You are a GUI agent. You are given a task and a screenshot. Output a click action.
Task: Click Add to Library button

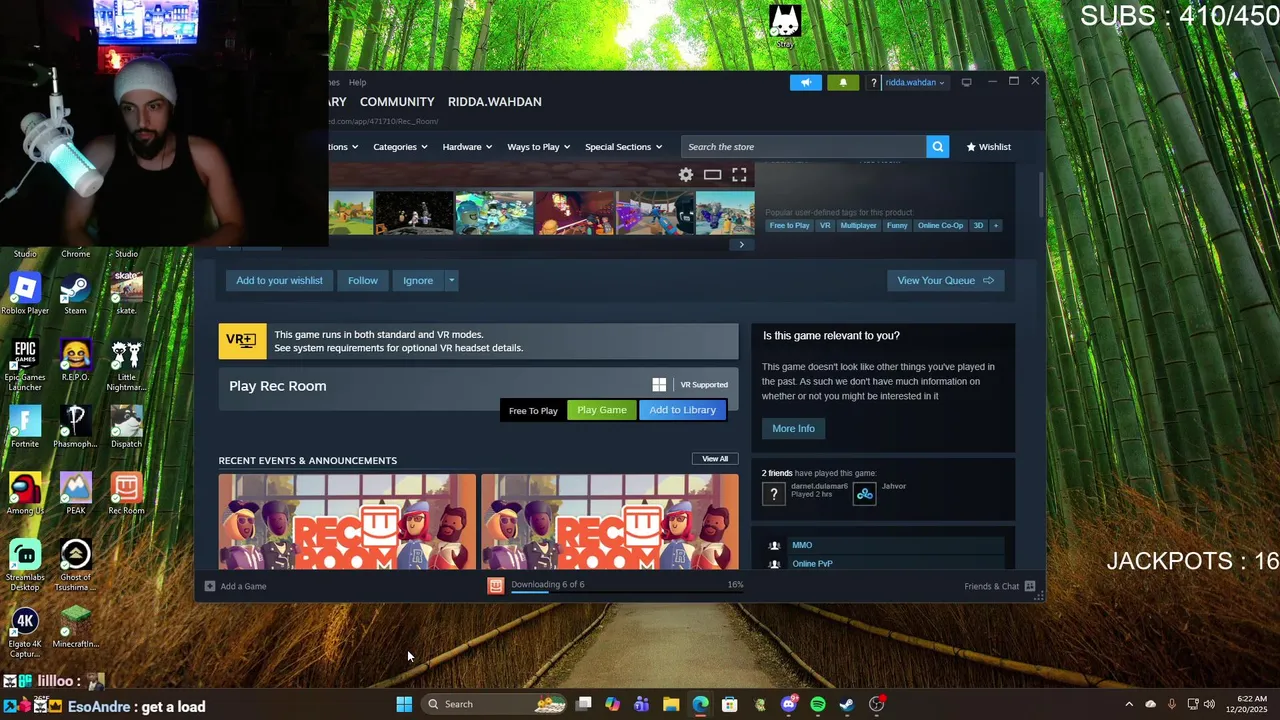pyautogui.click(x=682, y=410)
